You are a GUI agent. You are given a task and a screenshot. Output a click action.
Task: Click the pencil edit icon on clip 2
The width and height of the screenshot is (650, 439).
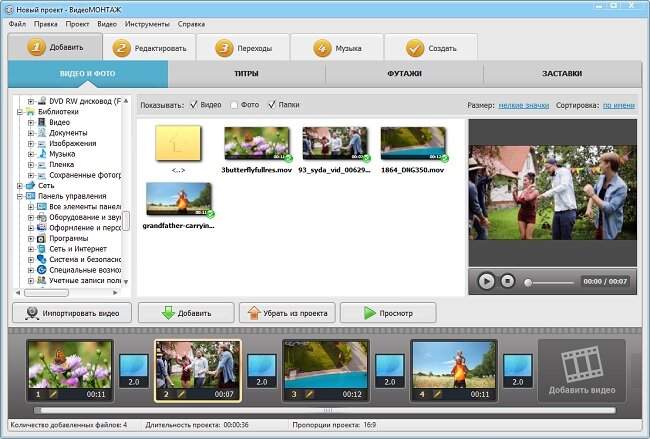(x=181, y=394)
